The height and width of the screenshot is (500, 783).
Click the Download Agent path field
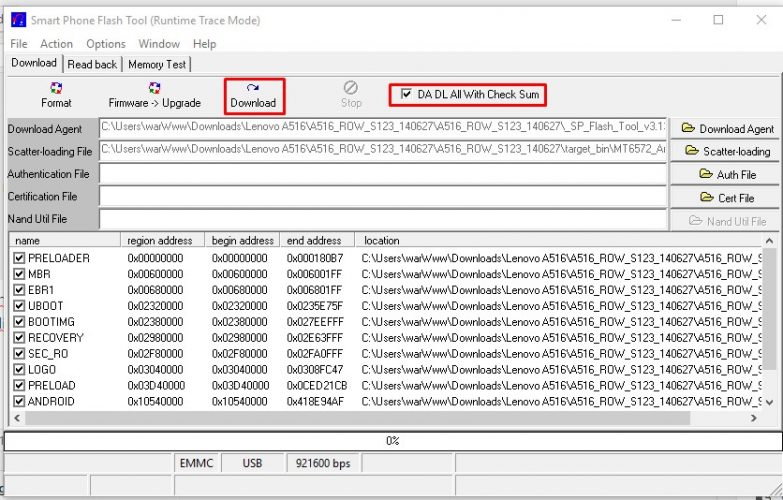point(383,128)
